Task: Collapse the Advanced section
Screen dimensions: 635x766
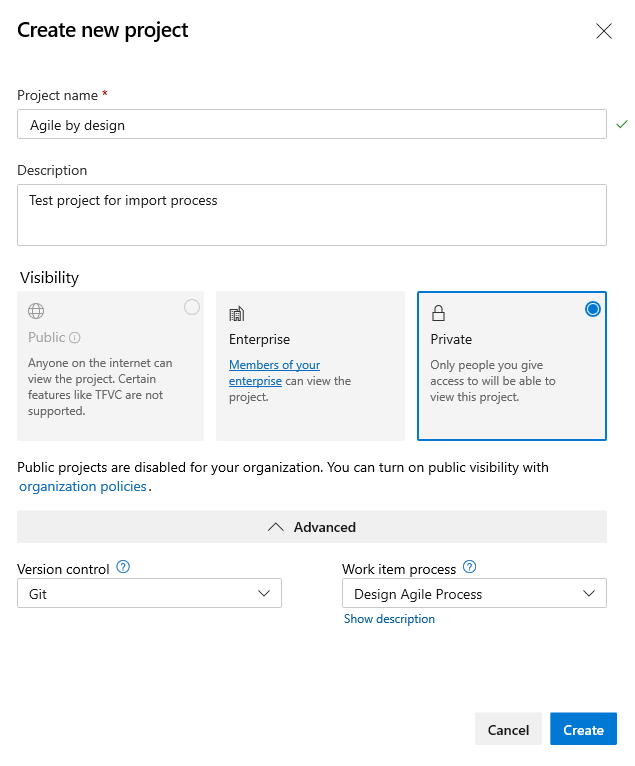Action: click(312, 527)
